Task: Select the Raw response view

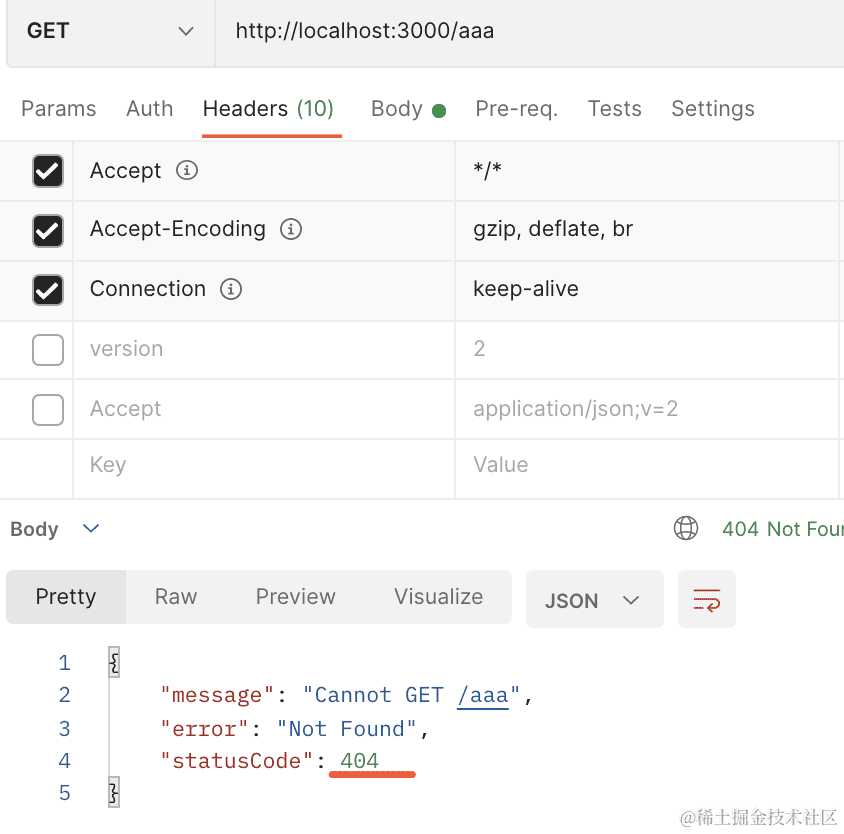Action: click(x=176, y=597)
